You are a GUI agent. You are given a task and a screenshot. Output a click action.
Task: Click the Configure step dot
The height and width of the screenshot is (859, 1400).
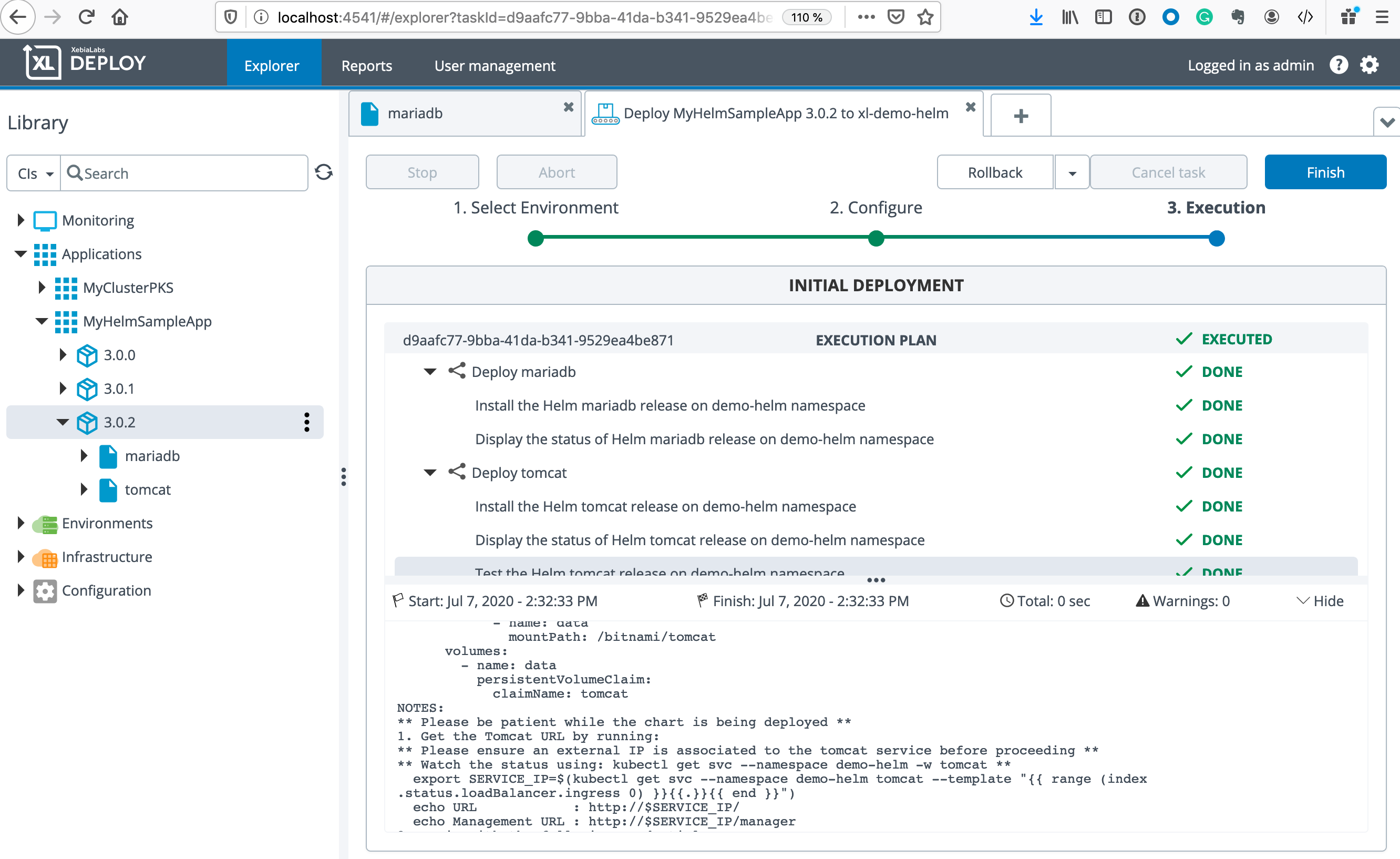click(876, 239)
